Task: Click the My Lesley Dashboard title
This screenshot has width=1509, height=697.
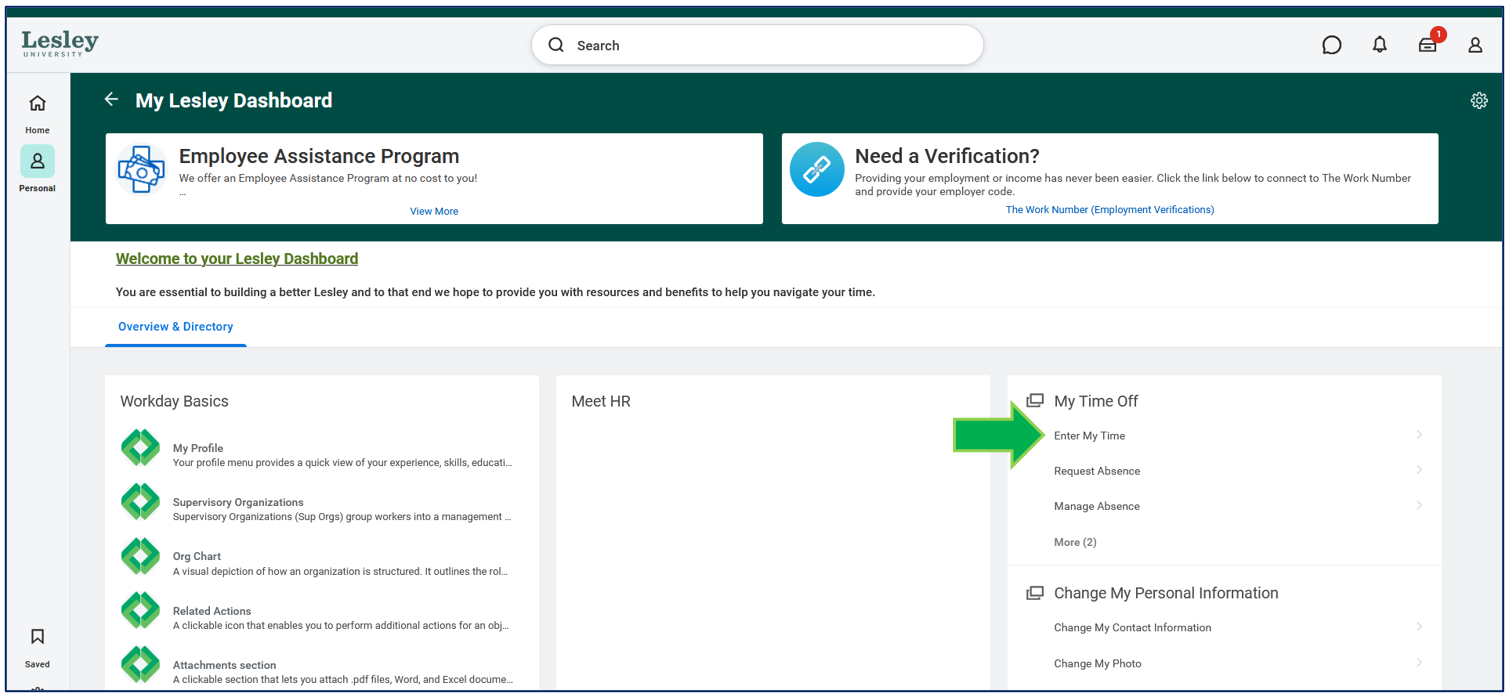Action: 234,100
